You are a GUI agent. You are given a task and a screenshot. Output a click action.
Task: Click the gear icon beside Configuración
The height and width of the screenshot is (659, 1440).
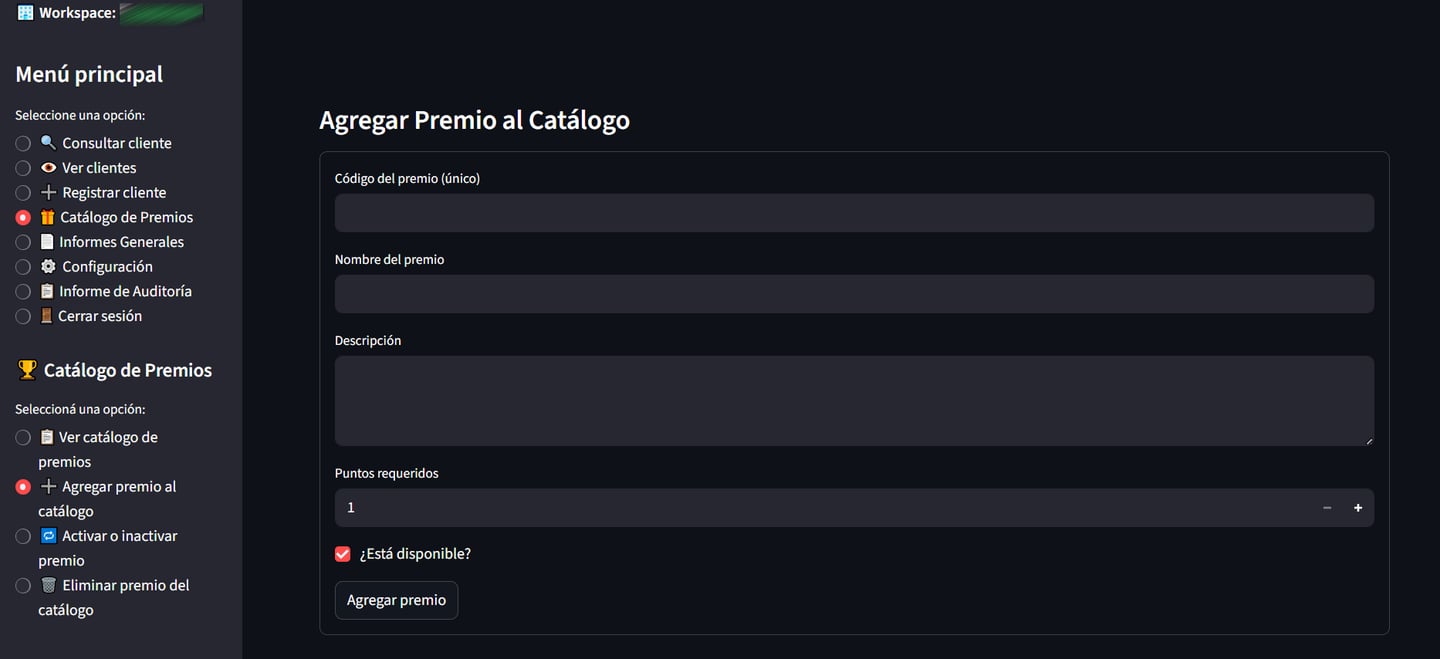[x=48, y=267]
